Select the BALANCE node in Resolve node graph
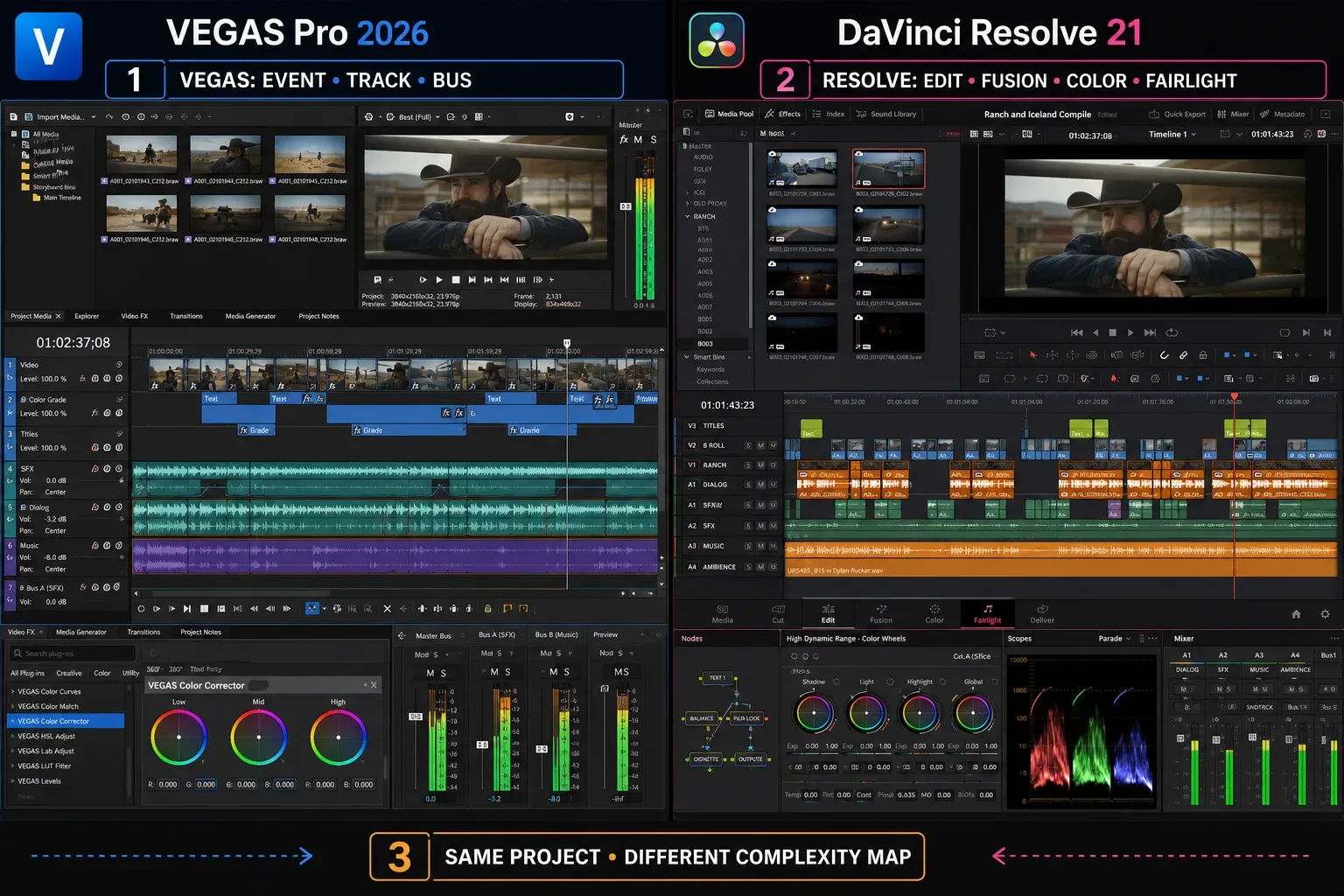 pyautogui.click(x=702, y=718)
